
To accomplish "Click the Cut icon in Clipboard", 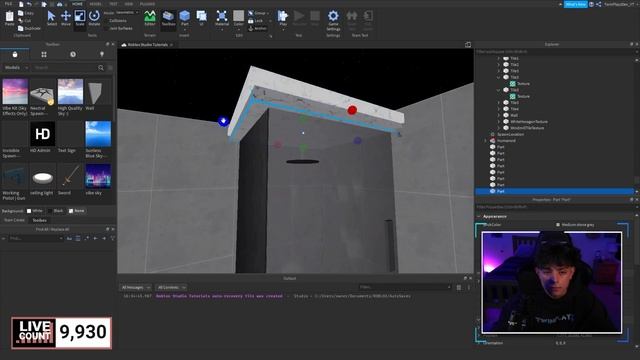I will tap(21, 20).
